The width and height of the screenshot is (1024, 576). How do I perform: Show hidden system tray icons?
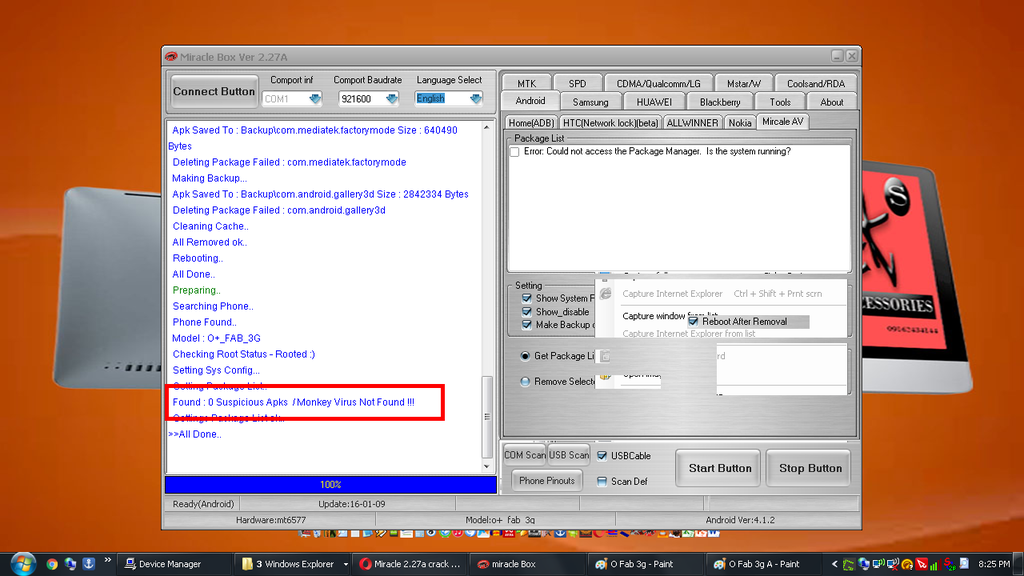(834, 564)
